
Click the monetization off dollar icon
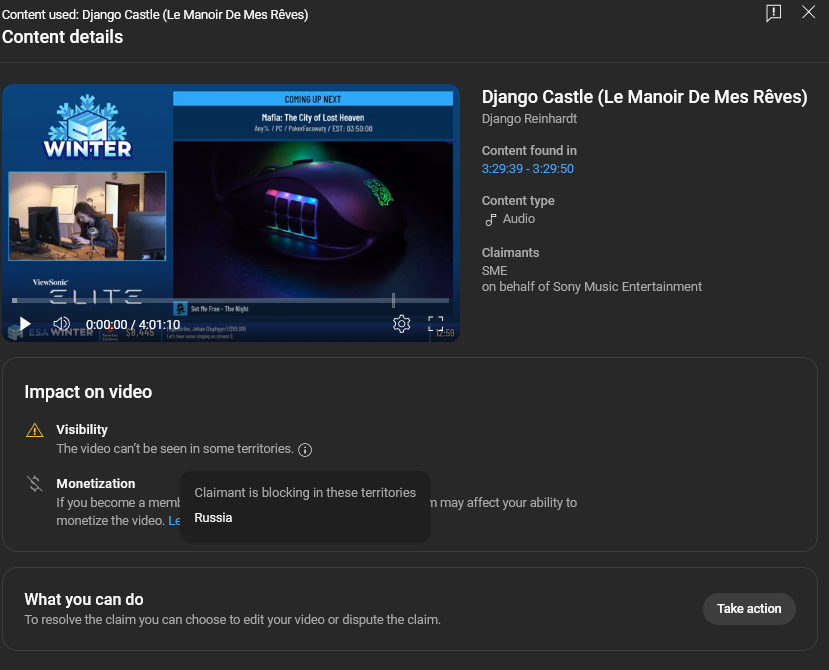(x=34, y=484)
